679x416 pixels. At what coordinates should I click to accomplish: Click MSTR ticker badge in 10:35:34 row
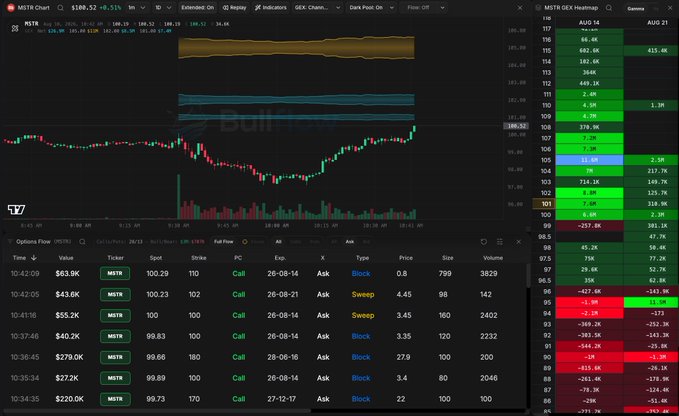pyautogui.click(x=115, y=378)
